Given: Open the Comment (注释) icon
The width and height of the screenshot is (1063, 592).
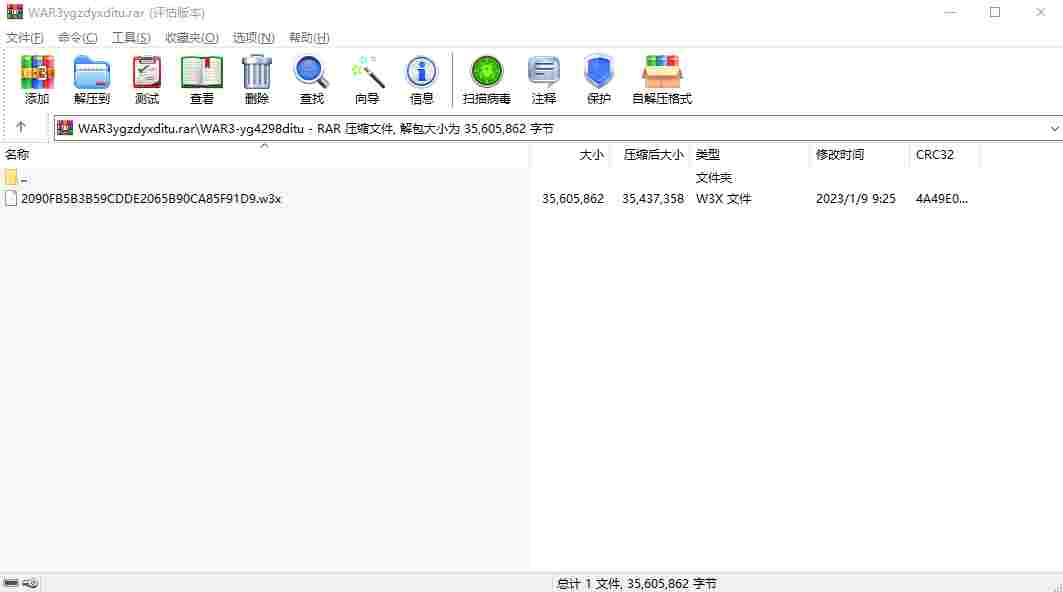Looking at the screenshot, I should click(x=544, y=79).
